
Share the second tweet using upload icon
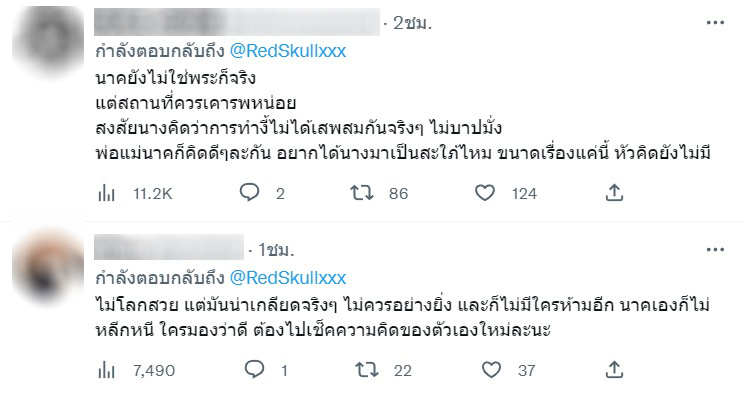614,369
